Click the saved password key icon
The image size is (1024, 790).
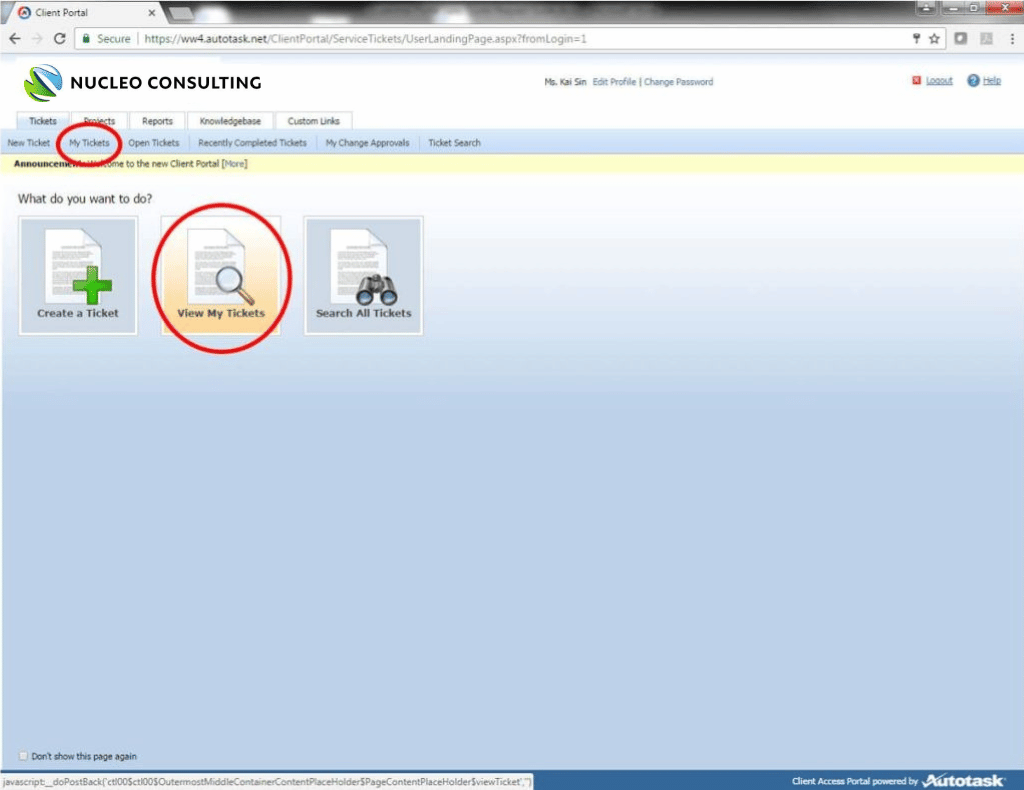click(915, 38)
